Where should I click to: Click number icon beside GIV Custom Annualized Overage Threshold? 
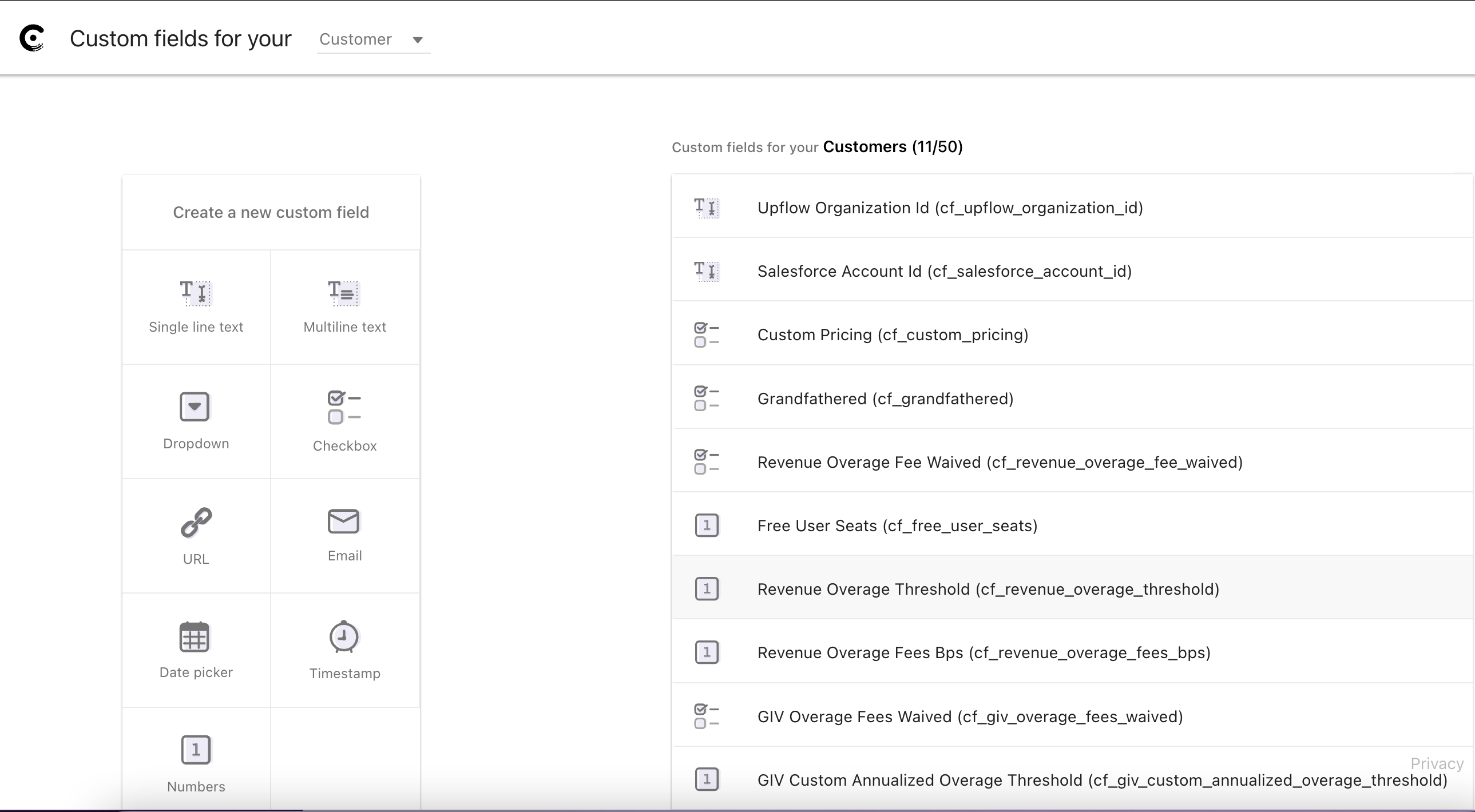pyautogui.click(x=707, y=779)
